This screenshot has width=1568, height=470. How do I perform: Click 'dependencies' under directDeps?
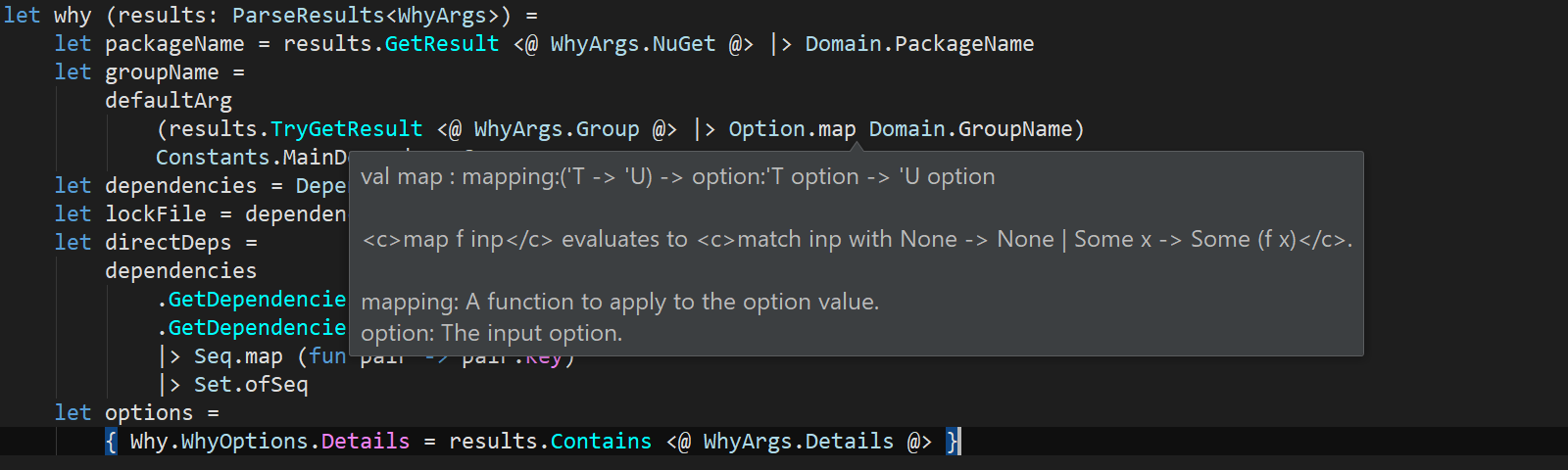pos(180,271)
